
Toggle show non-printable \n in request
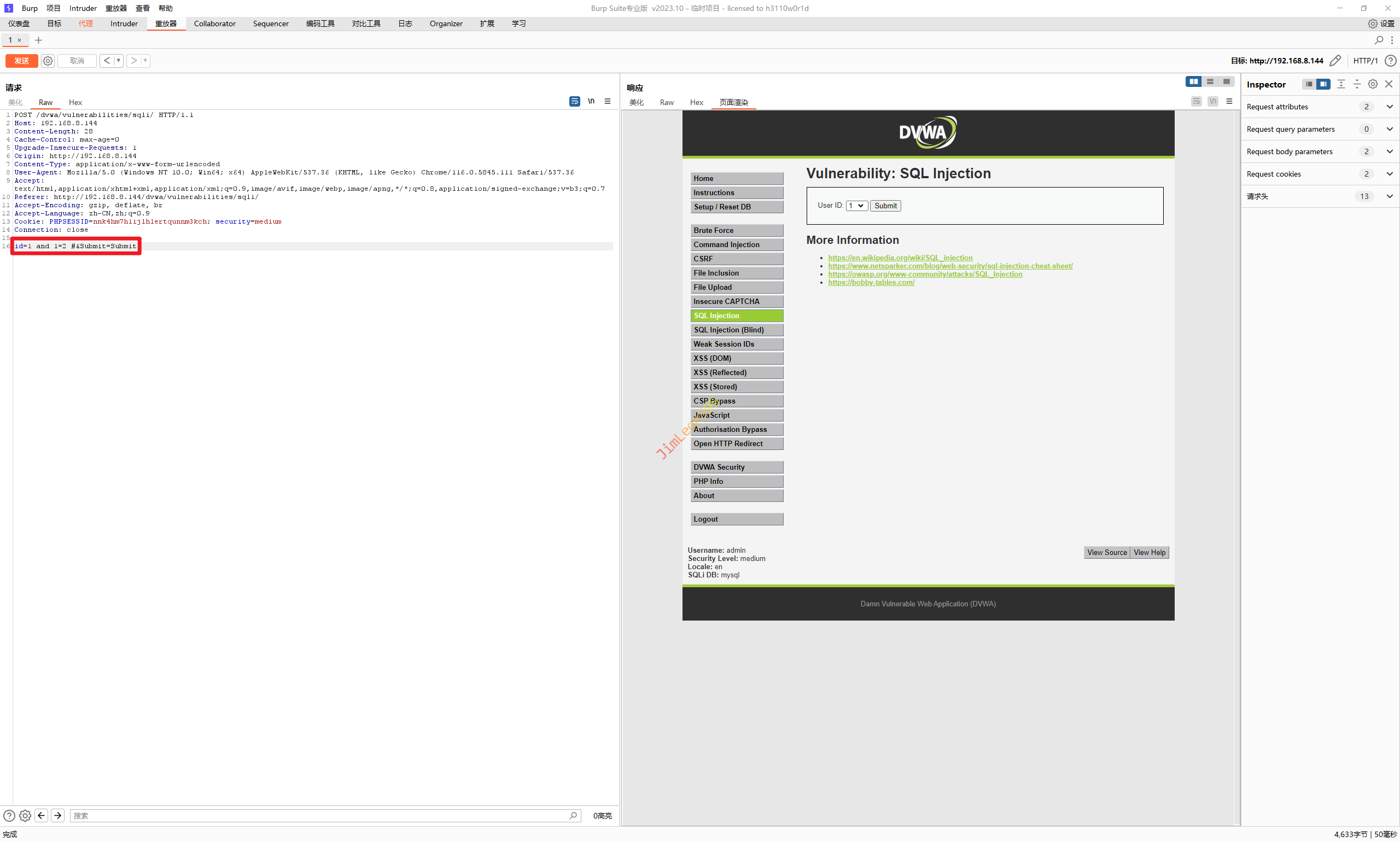pos(591,101)
